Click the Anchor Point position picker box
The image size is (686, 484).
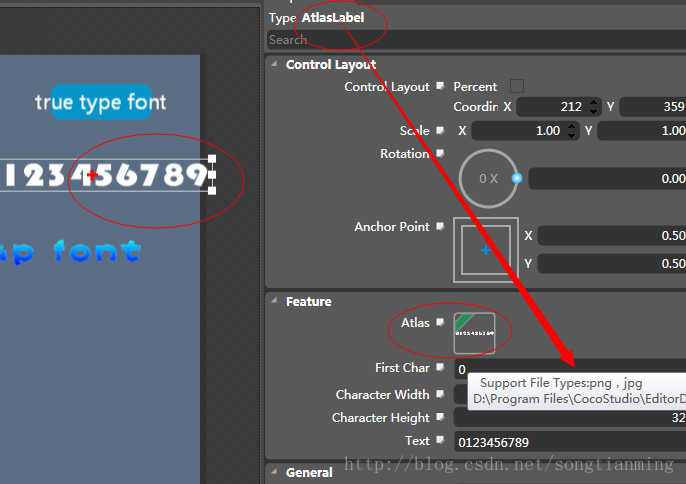[x=486, y=249]
